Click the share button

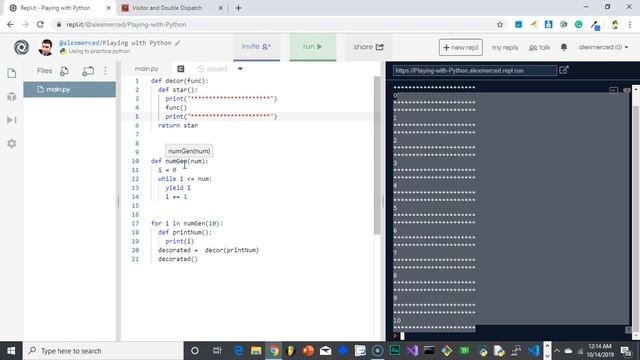tap(369, 47)
